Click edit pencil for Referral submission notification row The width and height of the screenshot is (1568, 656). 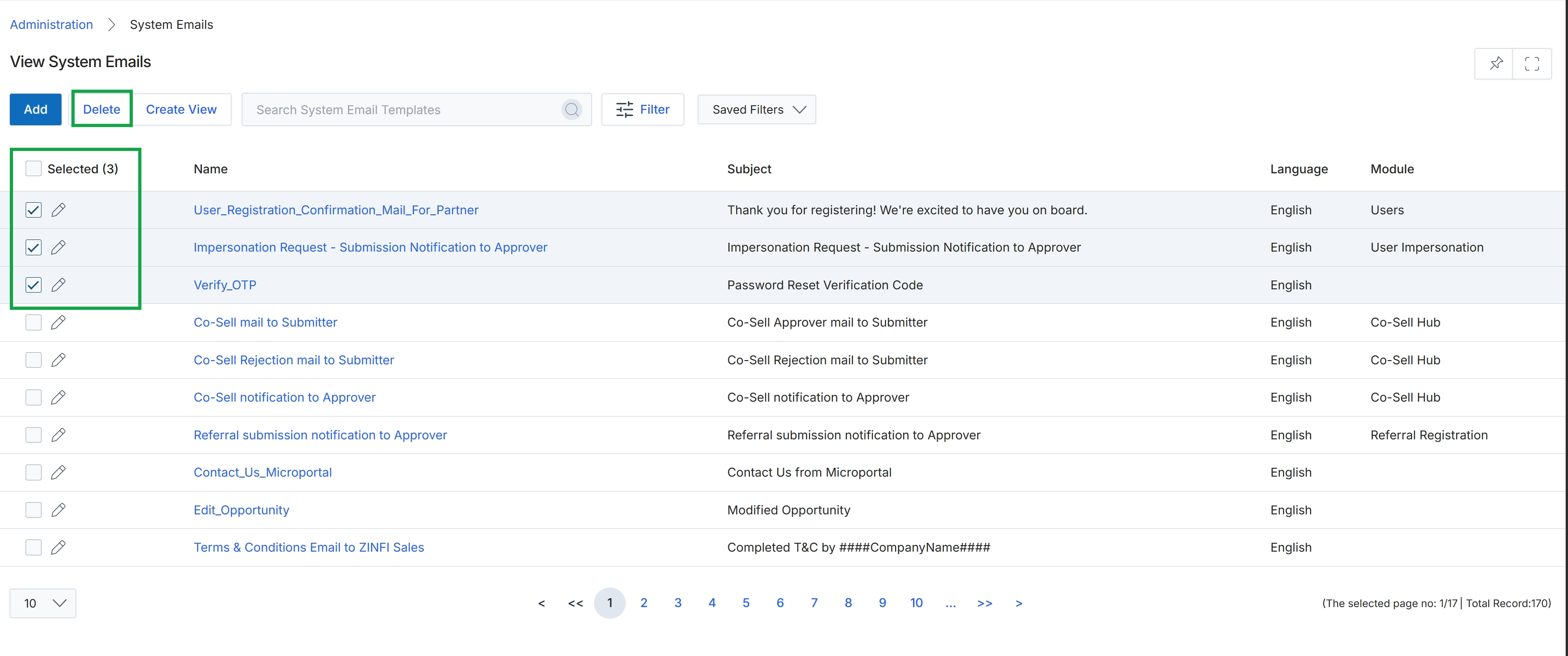click(58, 435)
